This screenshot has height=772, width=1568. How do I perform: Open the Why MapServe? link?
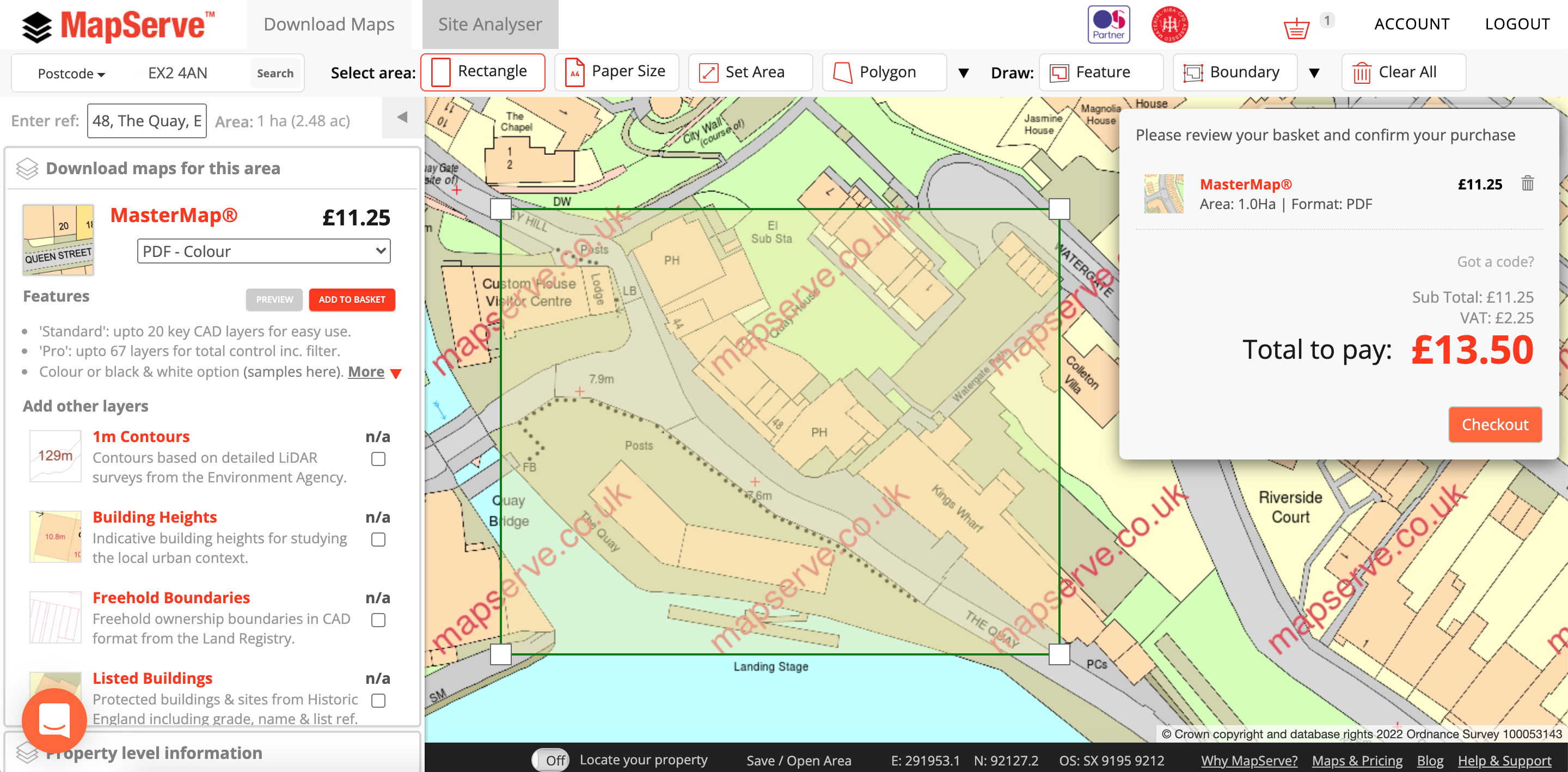(x=1249, y=761)
